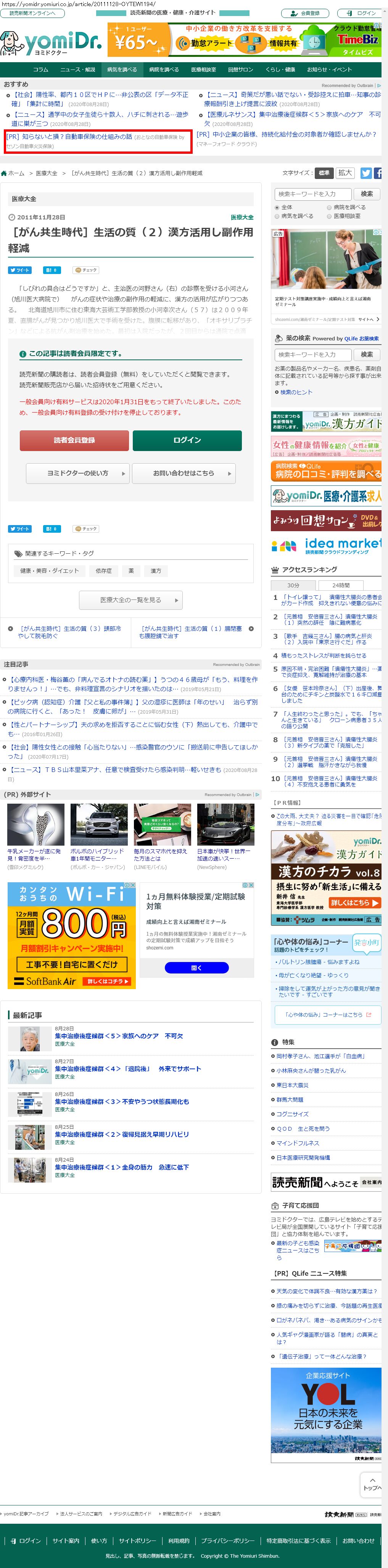Click the ツイート button above the keyword tags box
Screen dimensions: 388x1568
(x=19, y=529)
